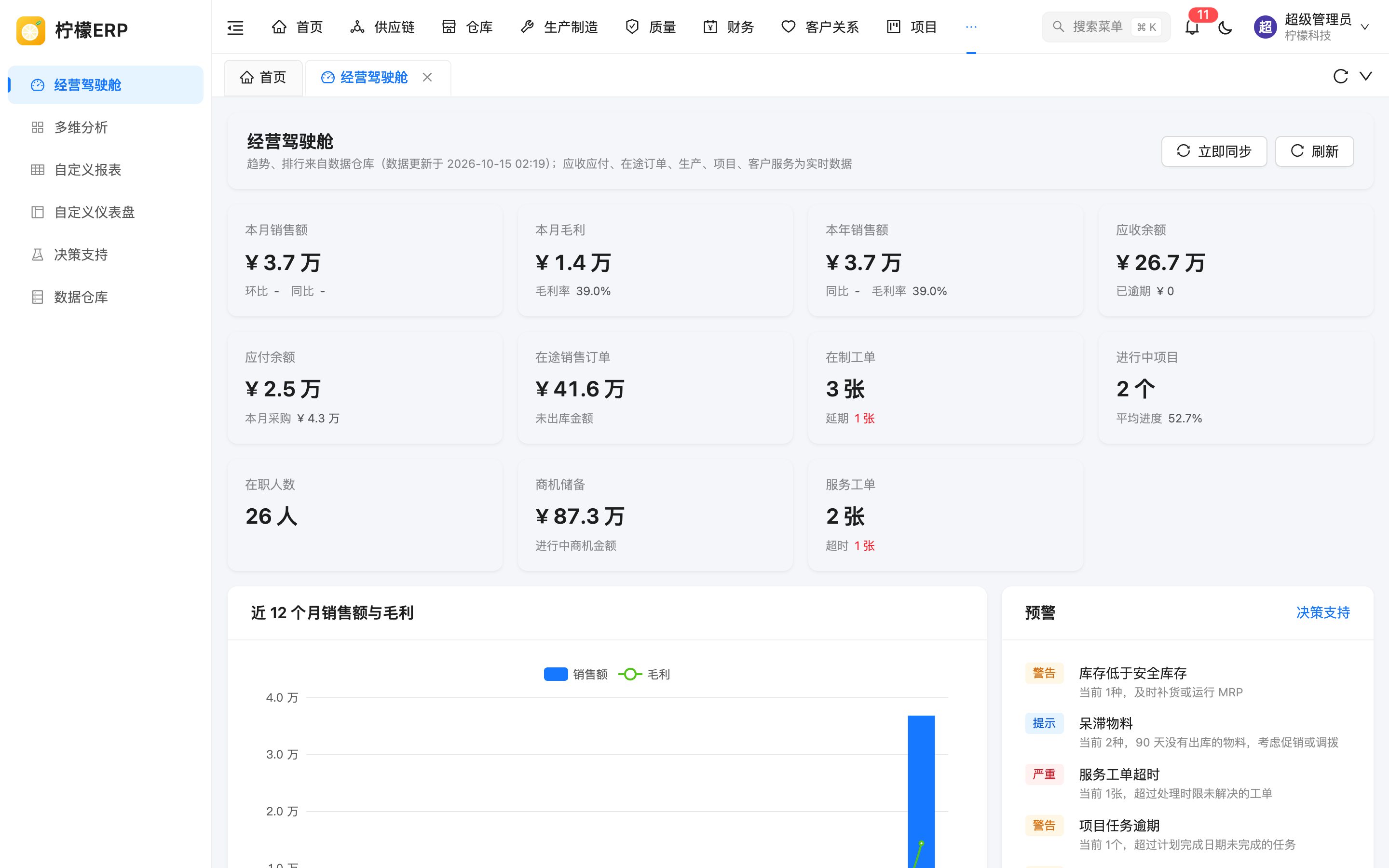Click the 立即同步 button

point(1214,151)
